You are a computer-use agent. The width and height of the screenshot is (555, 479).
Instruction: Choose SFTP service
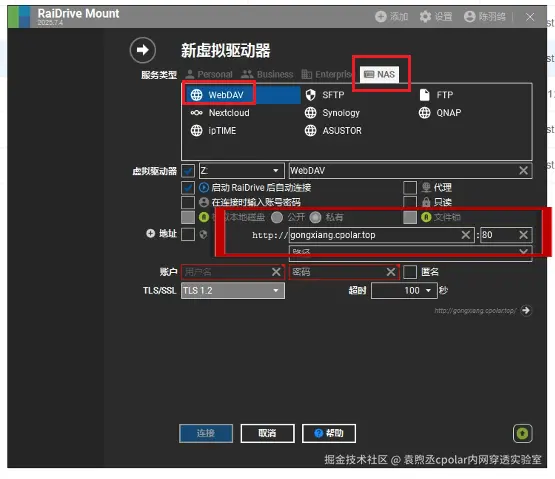[325, 95]
